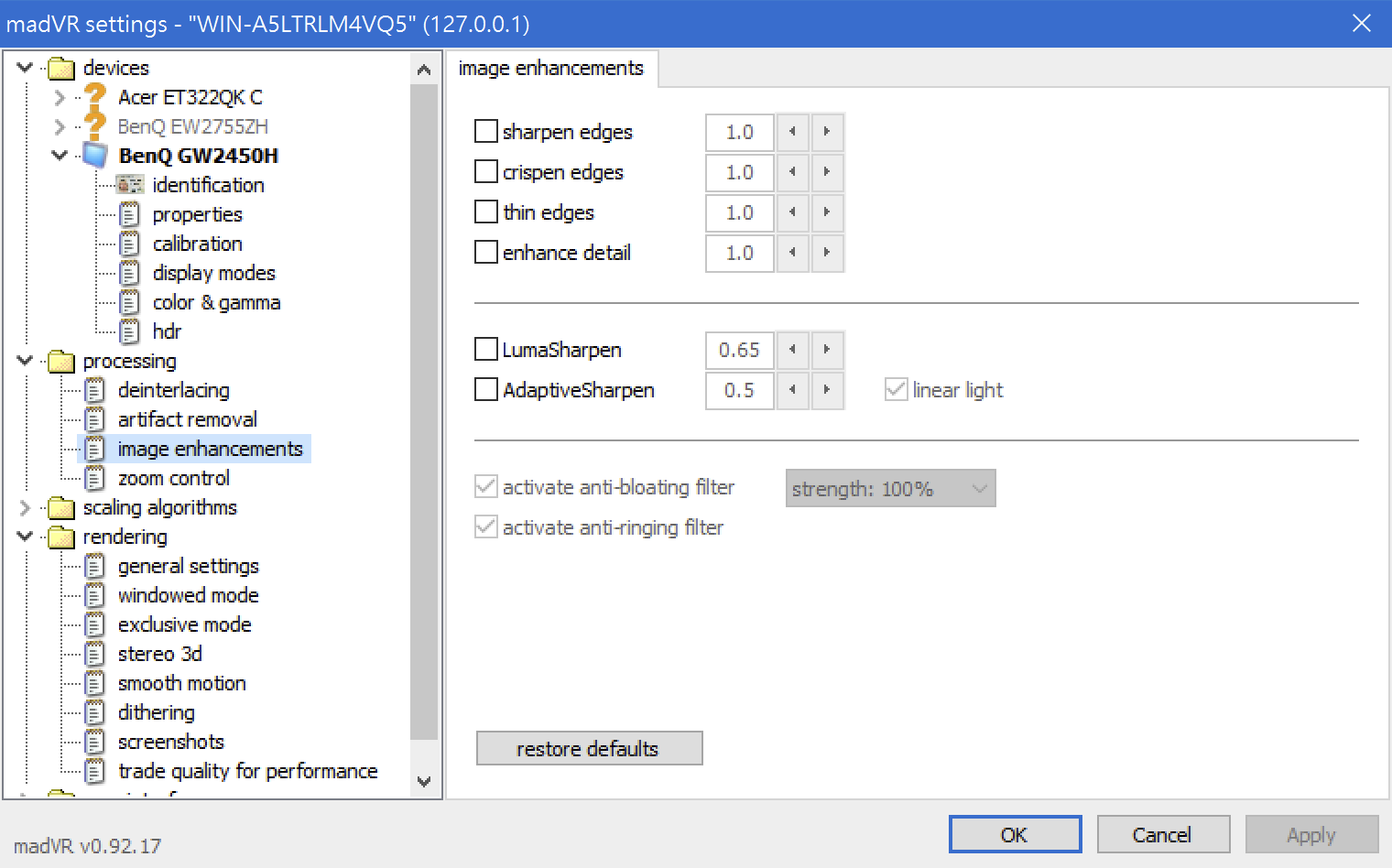Toggle activate anti-bloating filter checkbox
The width and height of the screenshot is (1392, 868).
[x=486, y=486]
